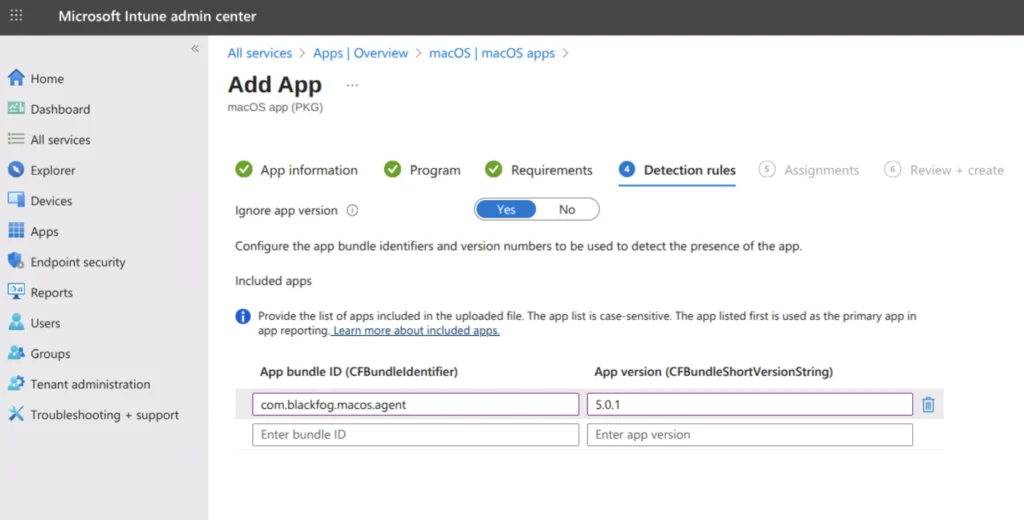The width and height of the screenshot is (1024, 520).
Task: Click the step 6 number badge
Action: click(x=892, y=169)
